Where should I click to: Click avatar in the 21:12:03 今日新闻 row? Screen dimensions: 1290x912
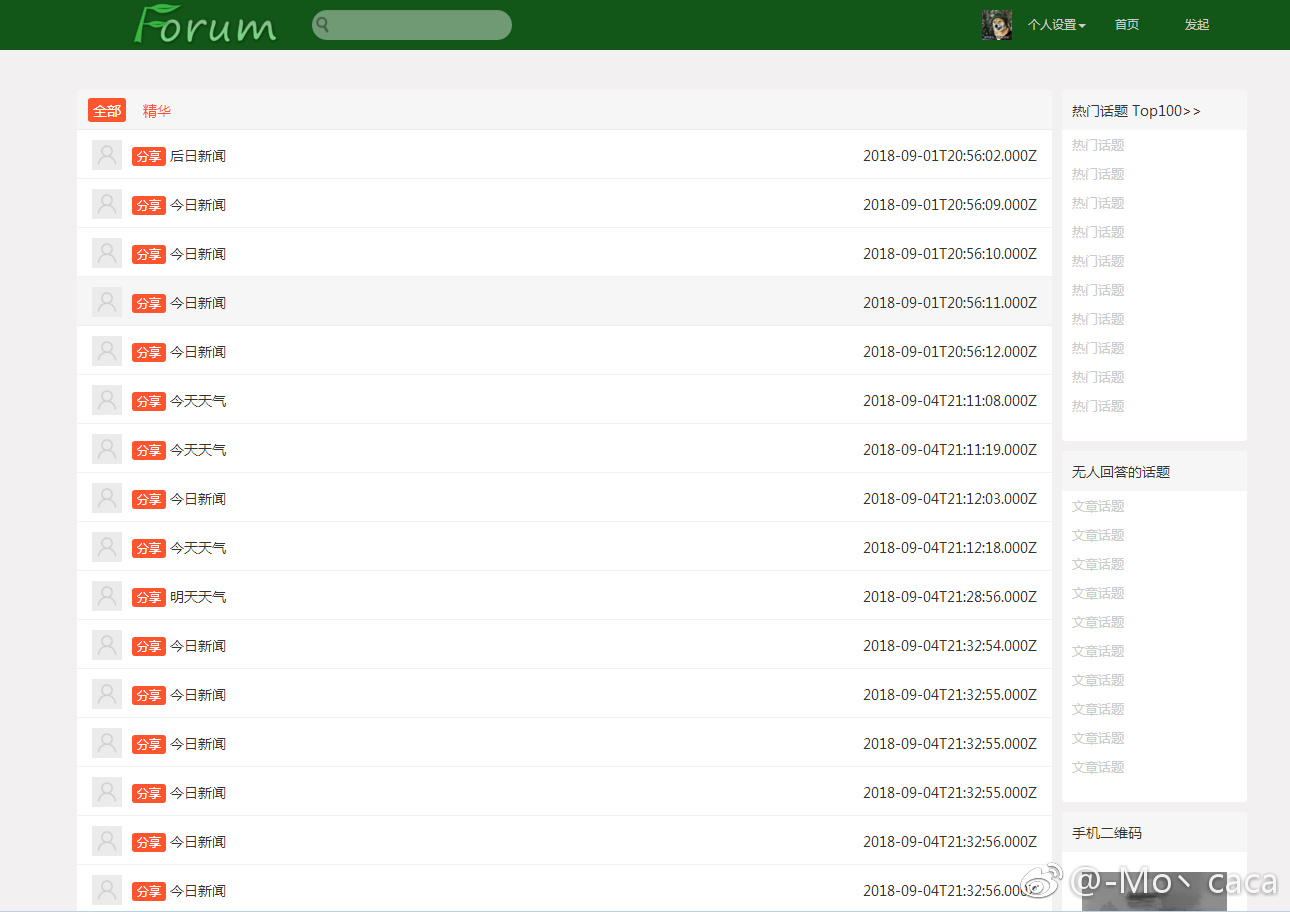(x=107, y=498)
